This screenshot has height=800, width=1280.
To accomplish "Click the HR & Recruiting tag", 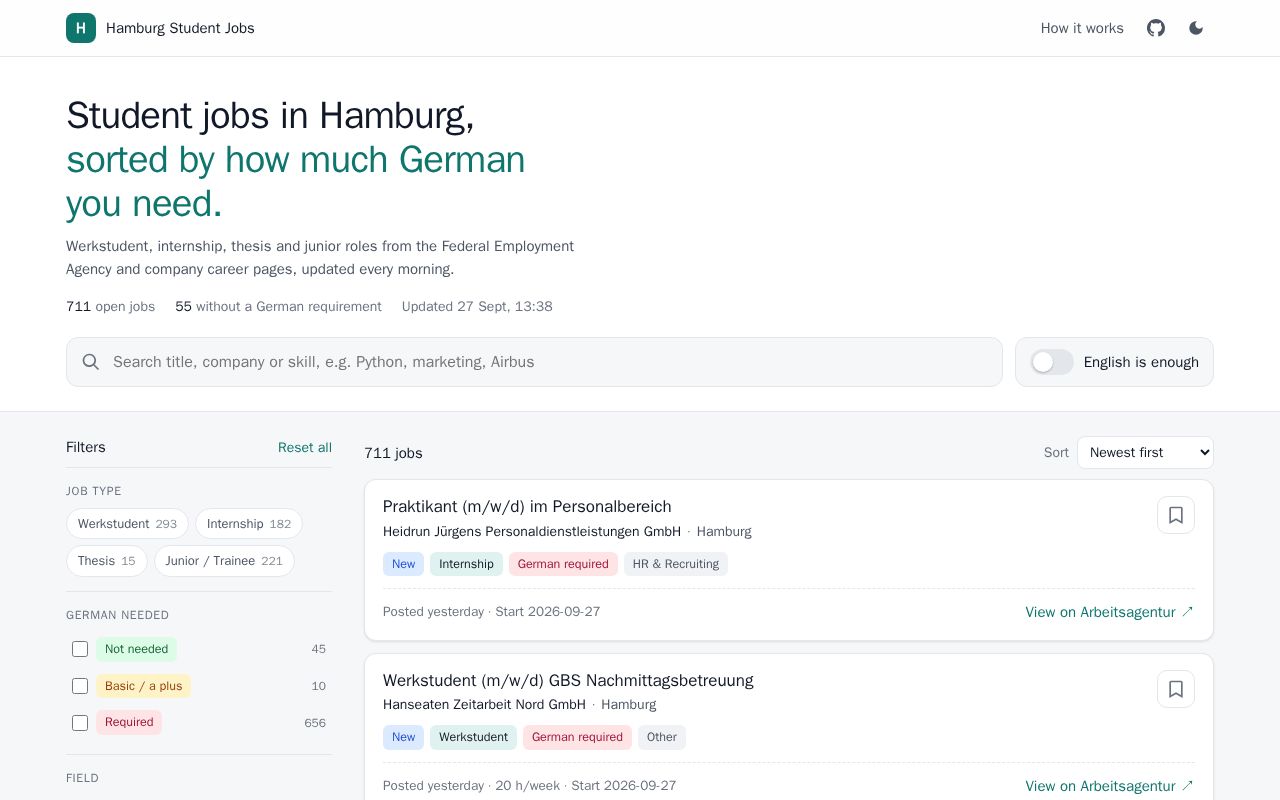I will [x=676, y=564].
